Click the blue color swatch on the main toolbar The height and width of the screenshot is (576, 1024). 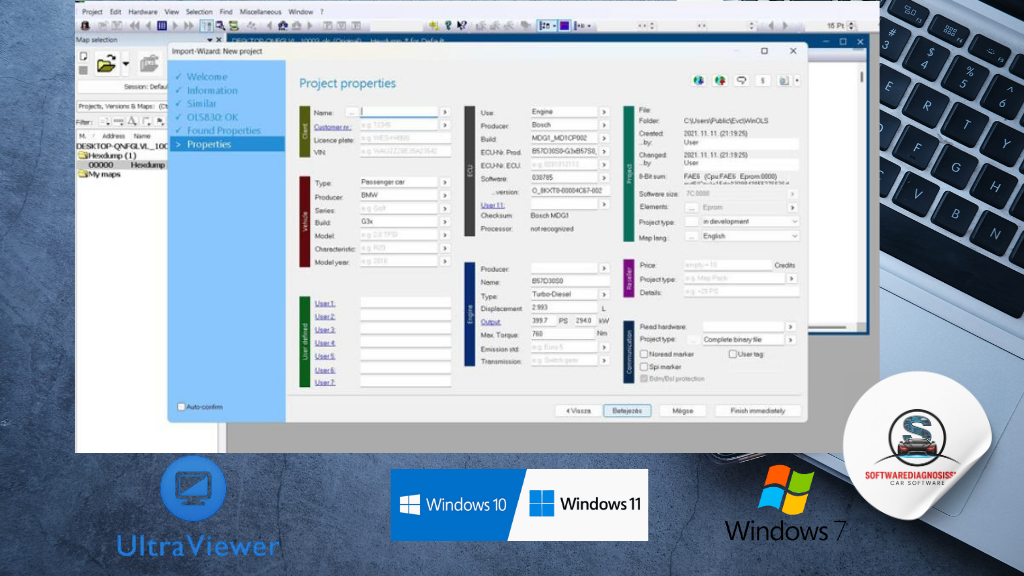tap(562, 23)
